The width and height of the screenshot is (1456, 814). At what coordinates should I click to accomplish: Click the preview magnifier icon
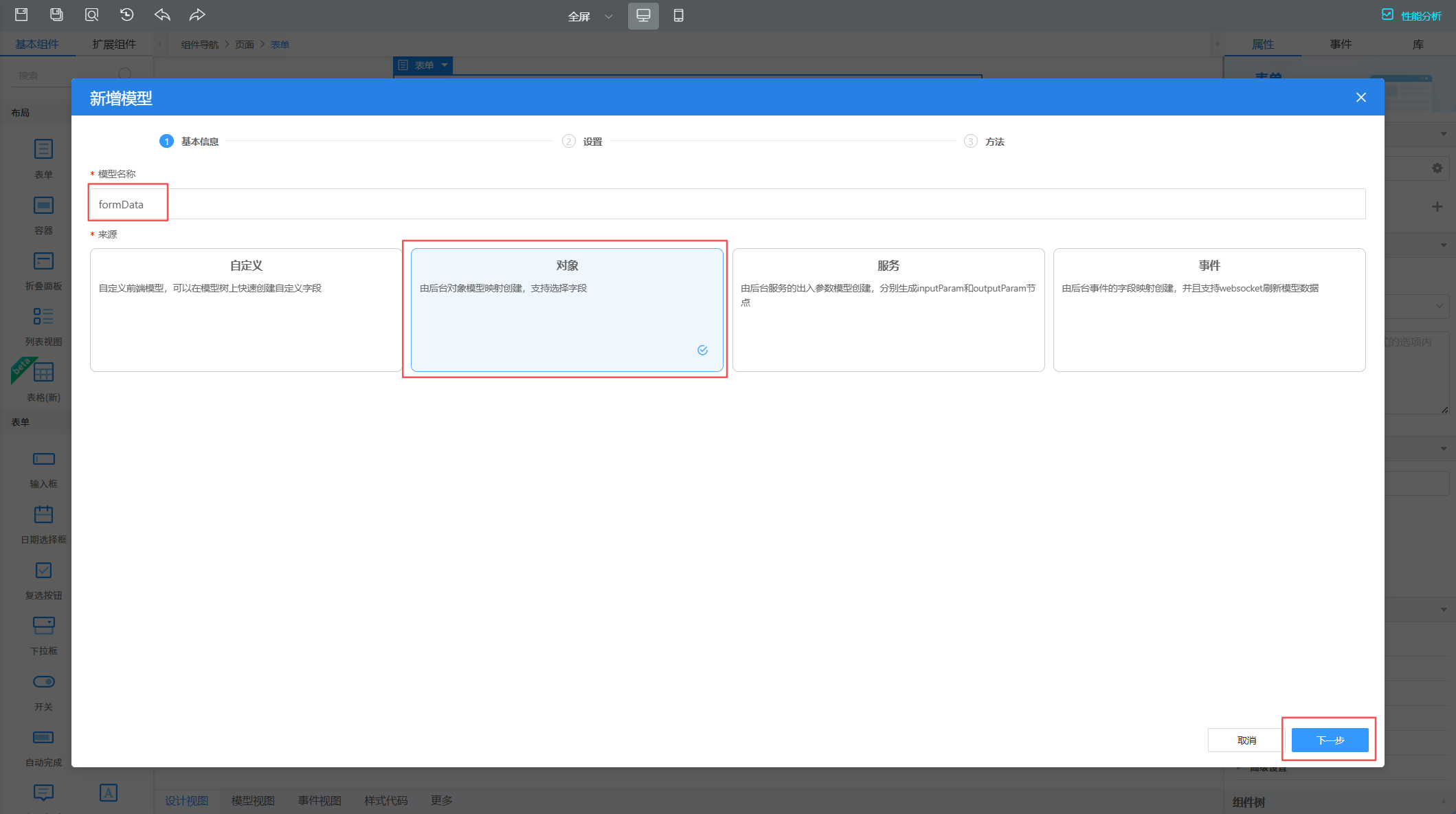91,14
